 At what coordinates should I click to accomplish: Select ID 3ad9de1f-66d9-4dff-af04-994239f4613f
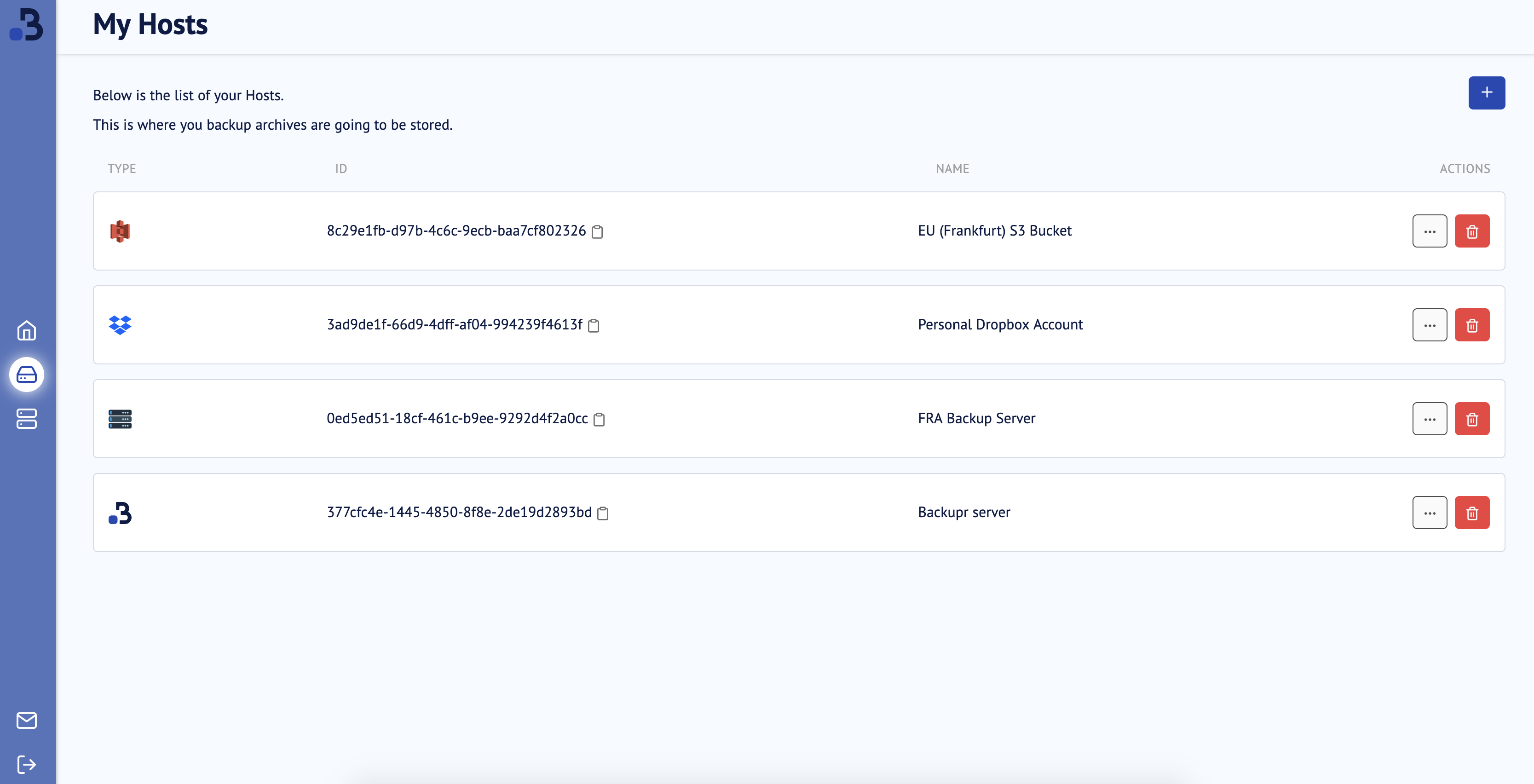[455, 325]
